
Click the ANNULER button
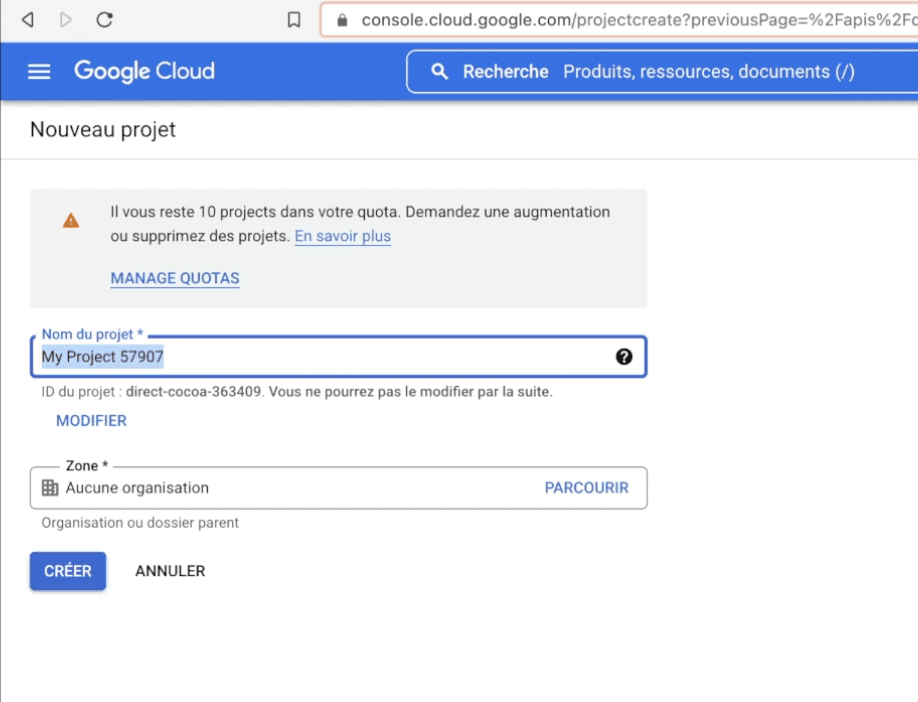(169, 571)
